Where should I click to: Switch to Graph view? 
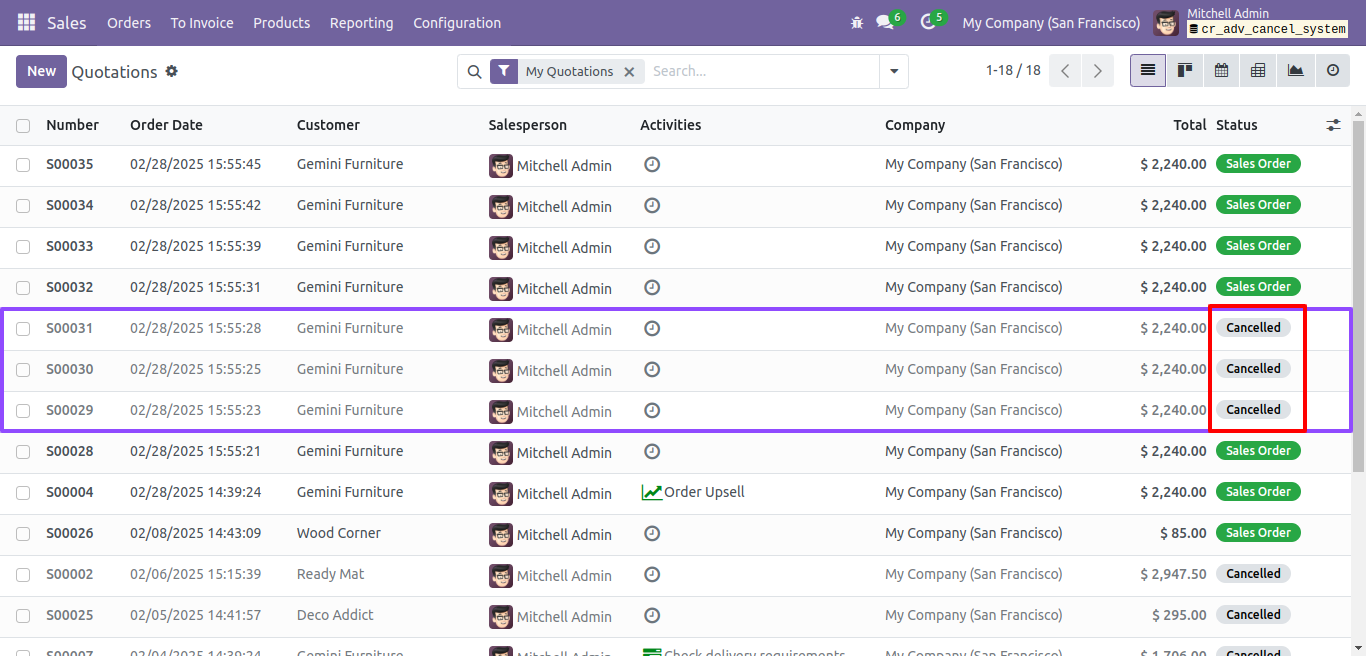point(1295,71)
